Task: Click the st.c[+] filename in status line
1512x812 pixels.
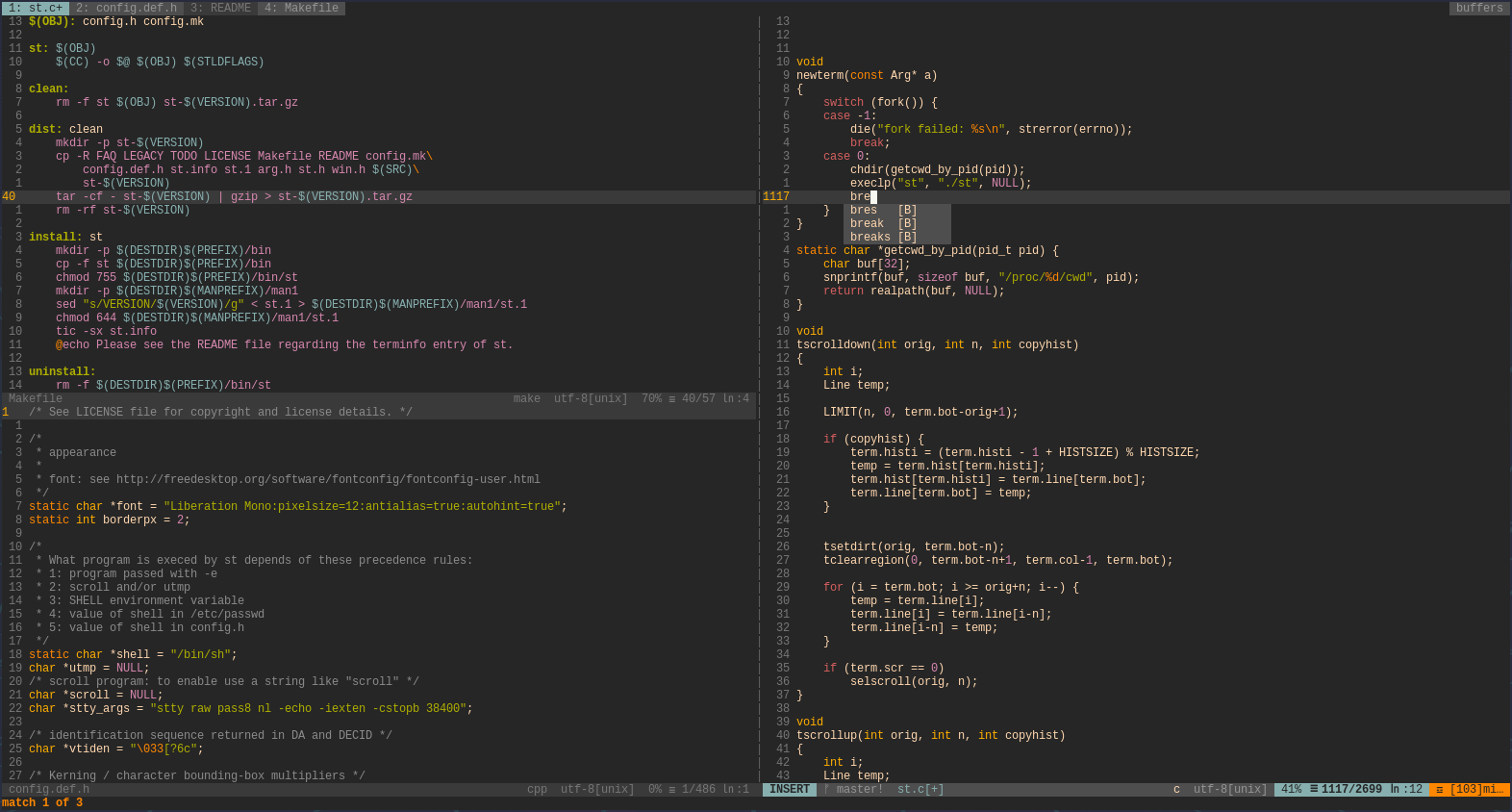Action: (x=920, y=789)
